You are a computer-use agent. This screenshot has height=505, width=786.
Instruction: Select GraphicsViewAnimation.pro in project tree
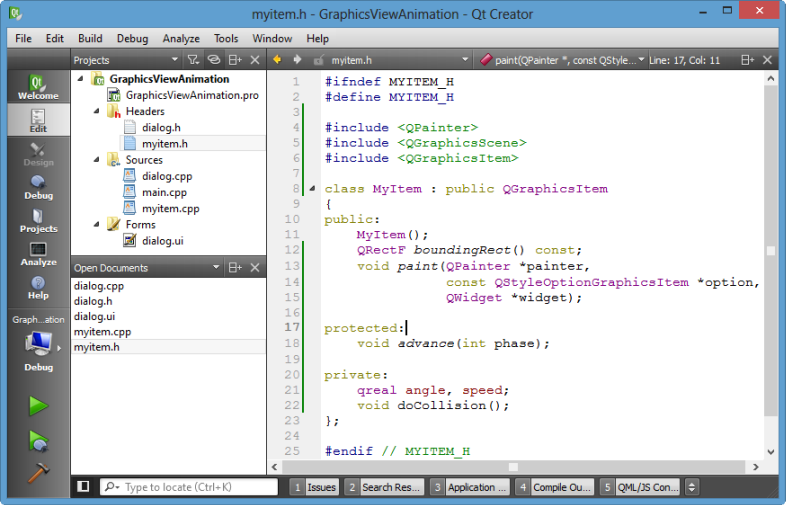192,95
